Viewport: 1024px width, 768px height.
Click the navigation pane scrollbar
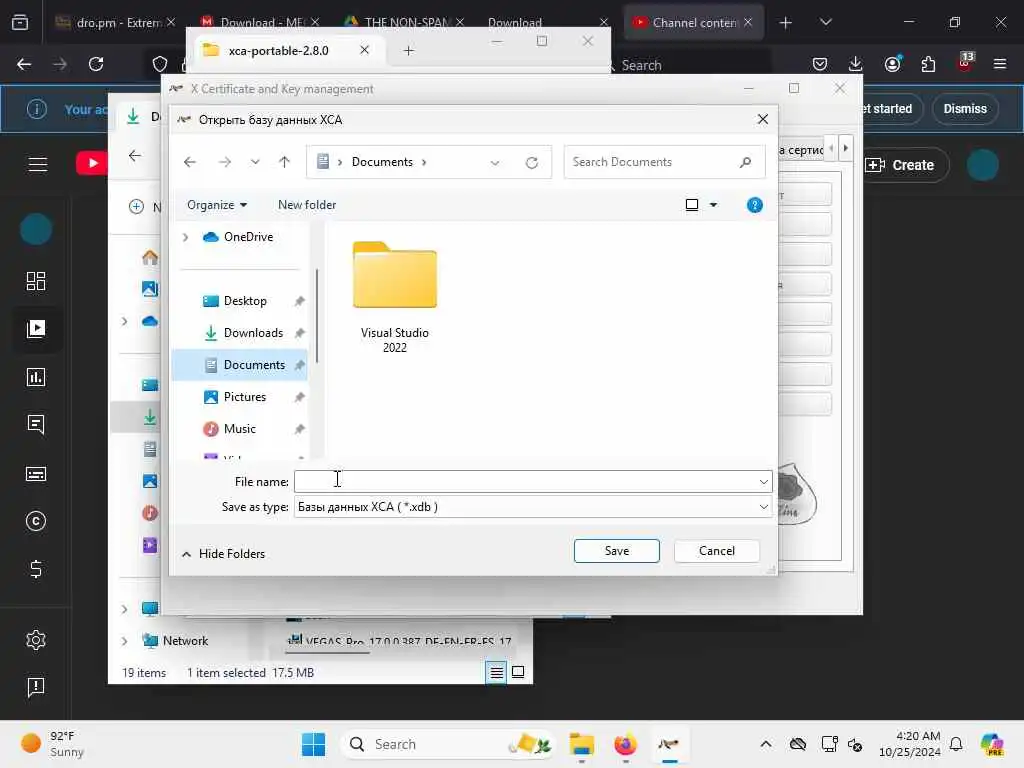317,317
